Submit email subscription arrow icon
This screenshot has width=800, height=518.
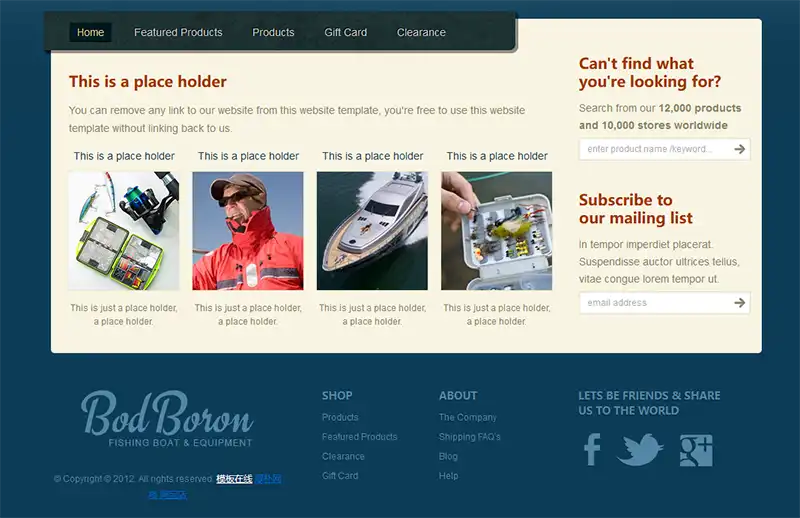point(739,303)
